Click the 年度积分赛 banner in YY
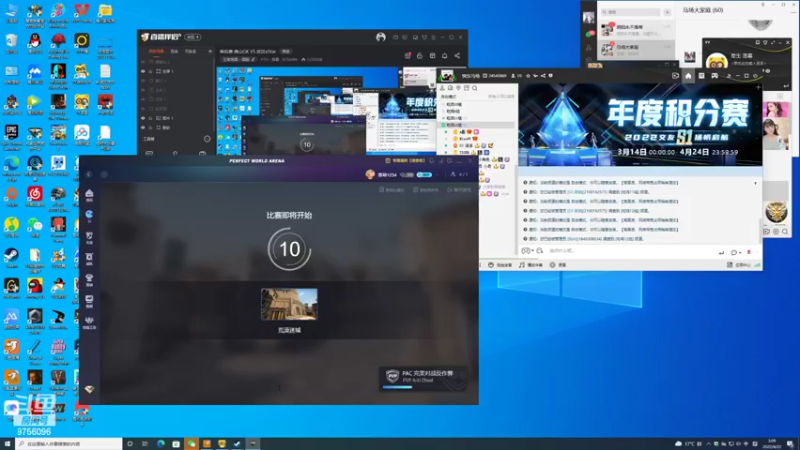 tap(640, 124)
